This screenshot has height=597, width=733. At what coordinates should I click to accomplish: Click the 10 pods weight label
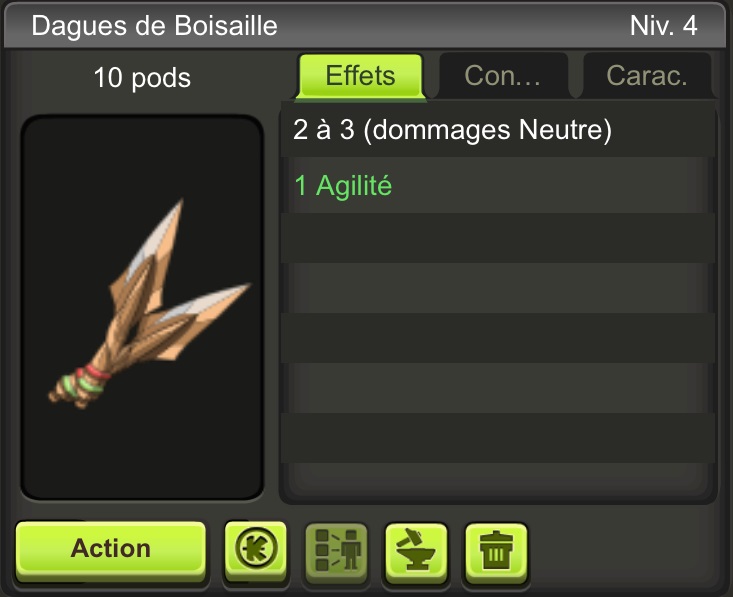click(142, 78)
